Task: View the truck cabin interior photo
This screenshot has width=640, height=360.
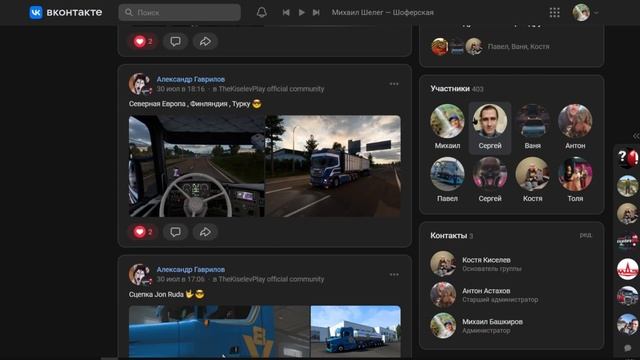Action: click(197, 166)
